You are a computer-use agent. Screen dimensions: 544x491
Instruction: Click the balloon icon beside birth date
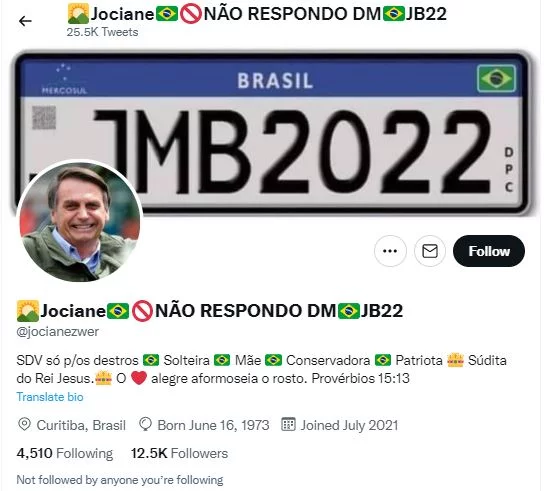(x=145, y=425)
